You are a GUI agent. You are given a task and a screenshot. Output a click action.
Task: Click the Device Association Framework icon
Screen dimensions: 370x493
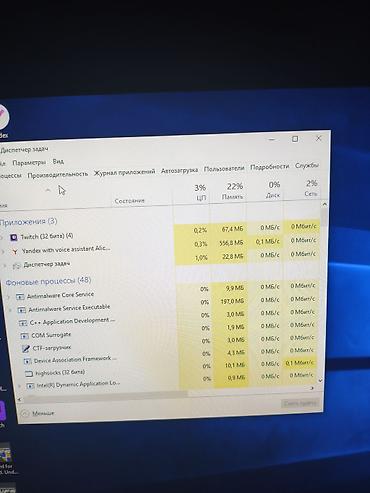pos(27,361)
